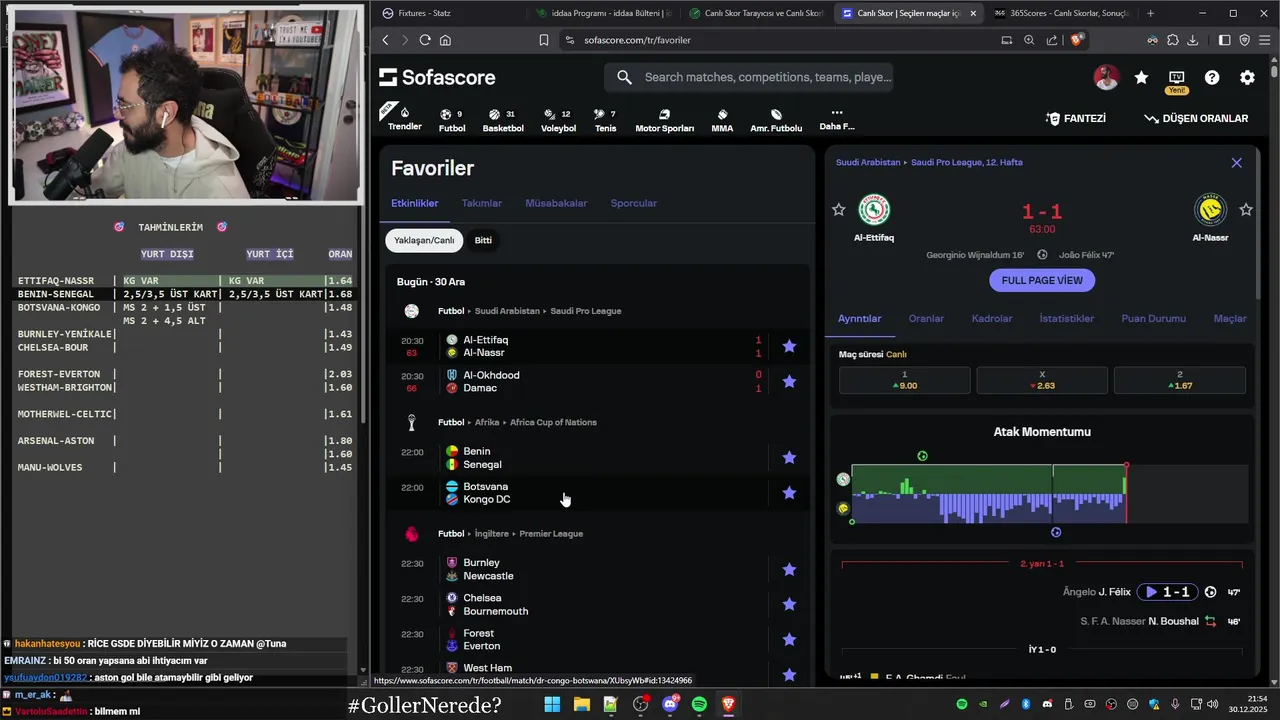1280x720 pixels.
Task: Open the browser hamburger menu
Action: pyautogui.click(x=1264, y=40)
